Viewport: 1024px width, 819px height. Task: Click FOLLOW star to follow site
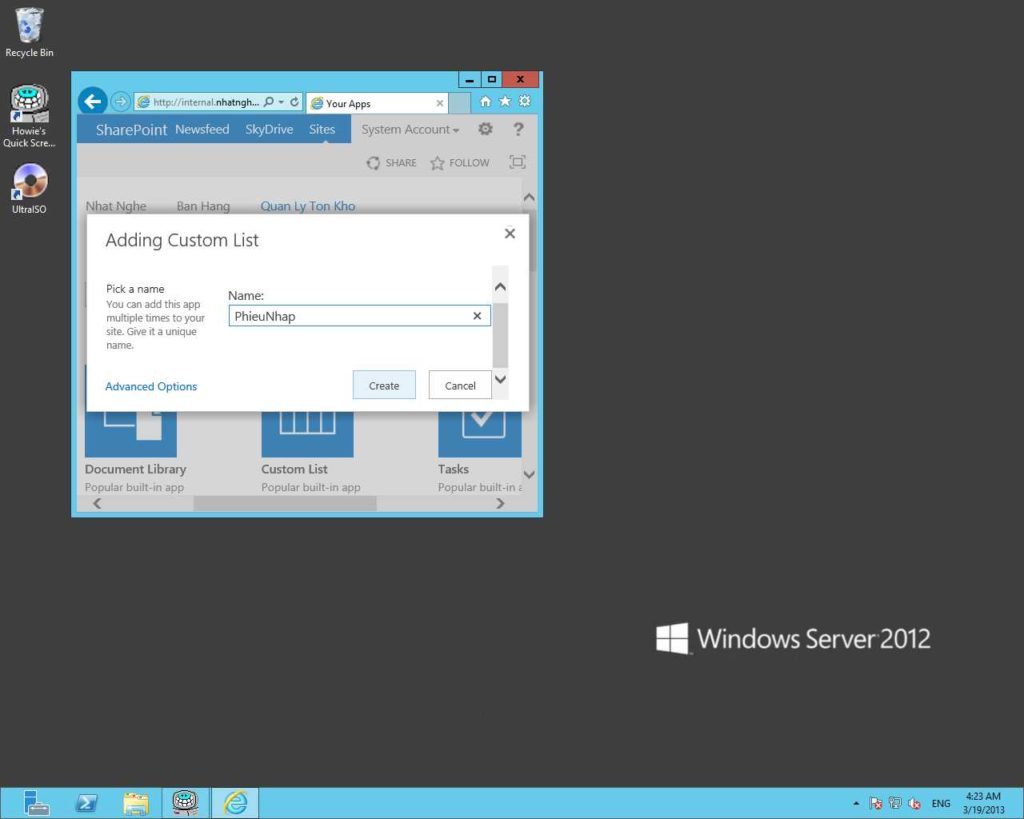click(x=460, y=163)
